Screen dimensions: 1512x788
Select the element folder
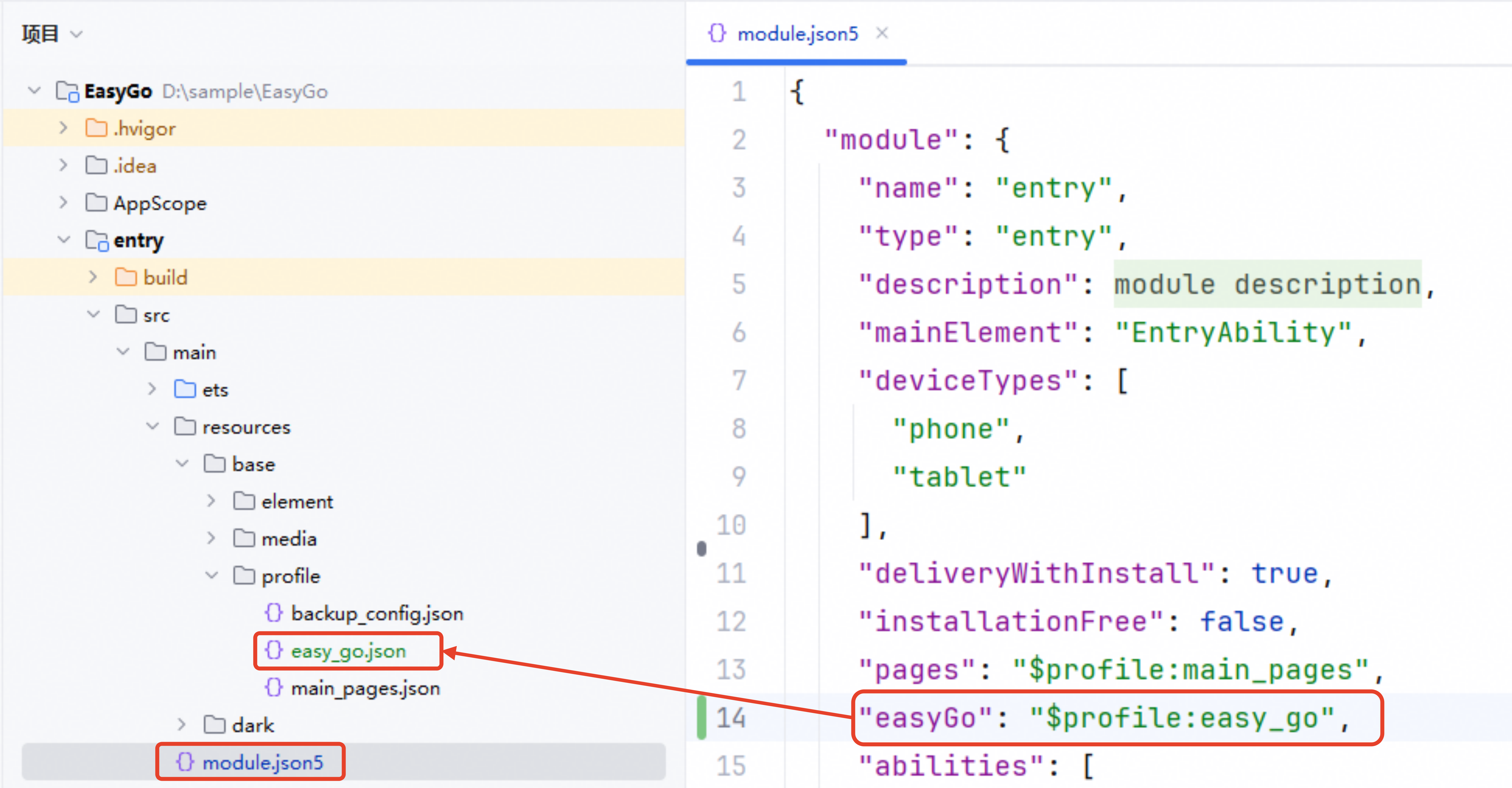tap(297, 502)
